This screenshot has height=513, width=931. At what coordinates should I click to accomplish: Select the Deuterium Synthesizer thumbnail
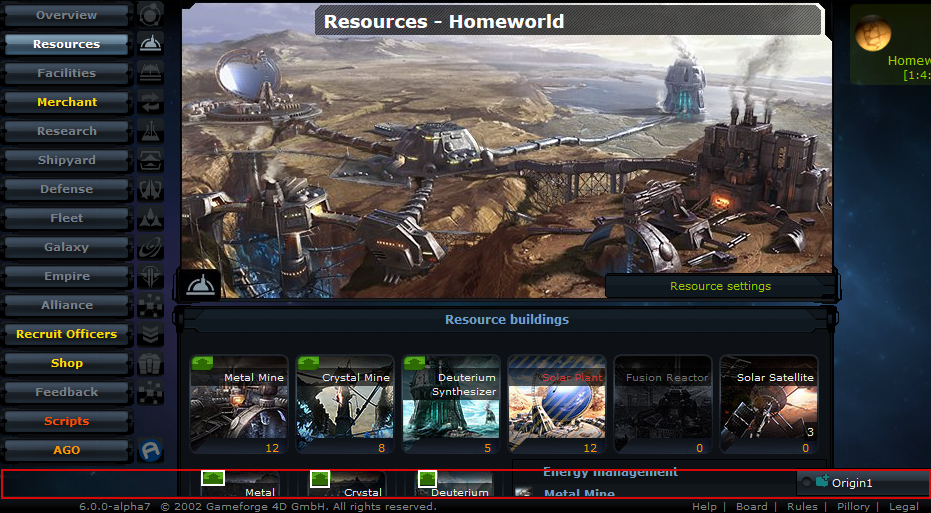(451, 405)
